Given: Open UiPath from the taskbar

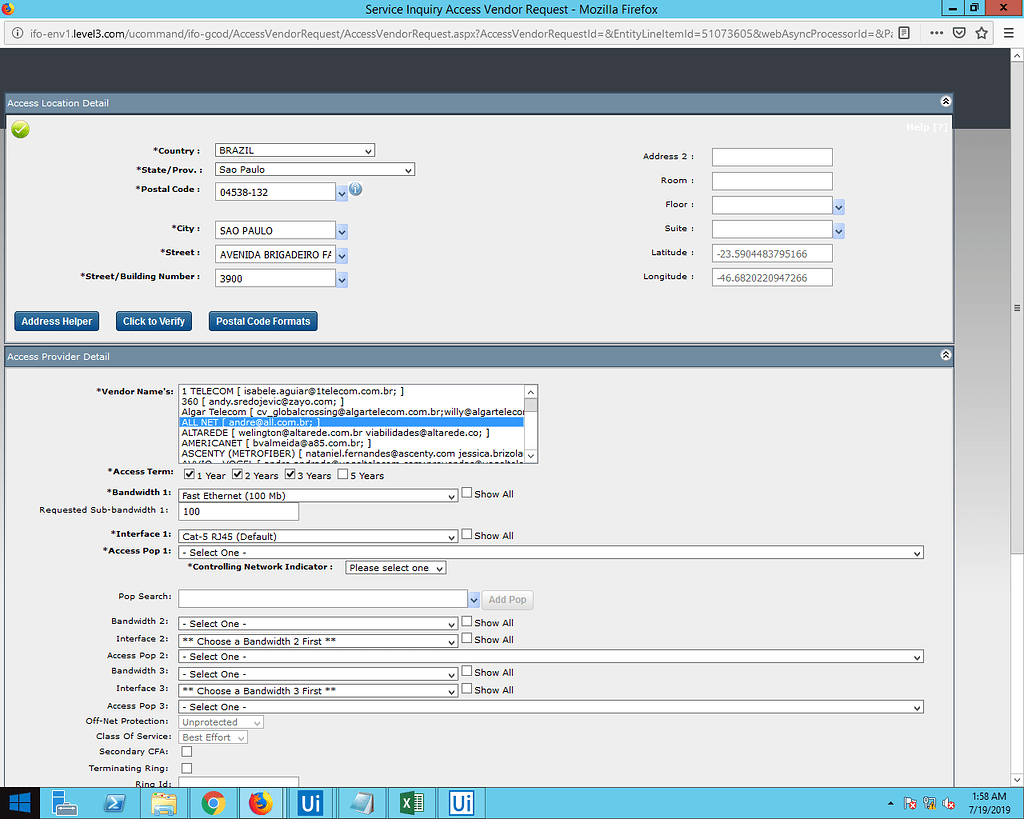Looking at the screenshot, I should point(311,802).
